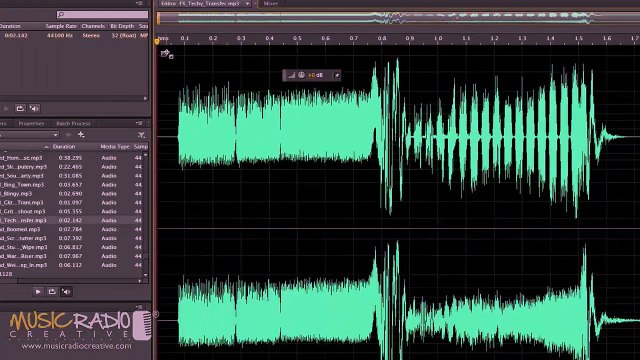Image resolution: width=640 pixels, height=360 pixels.
Task: Click the Media Browser Play preview button
Action: (38, 291)
